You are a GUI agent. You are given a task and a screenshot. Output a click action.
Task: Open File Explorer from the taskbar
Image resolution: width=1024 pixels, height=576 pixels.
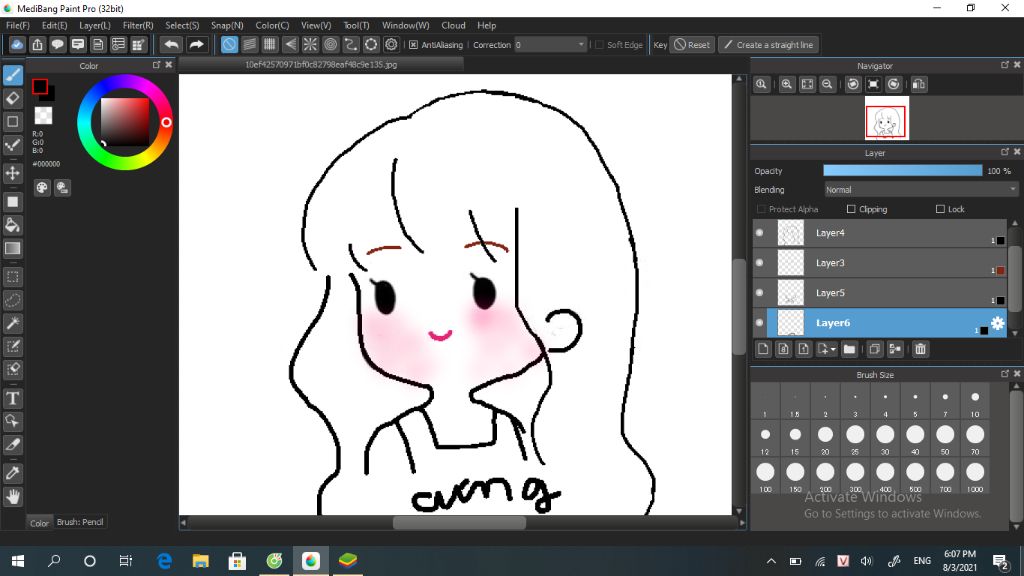click(200, 561)
